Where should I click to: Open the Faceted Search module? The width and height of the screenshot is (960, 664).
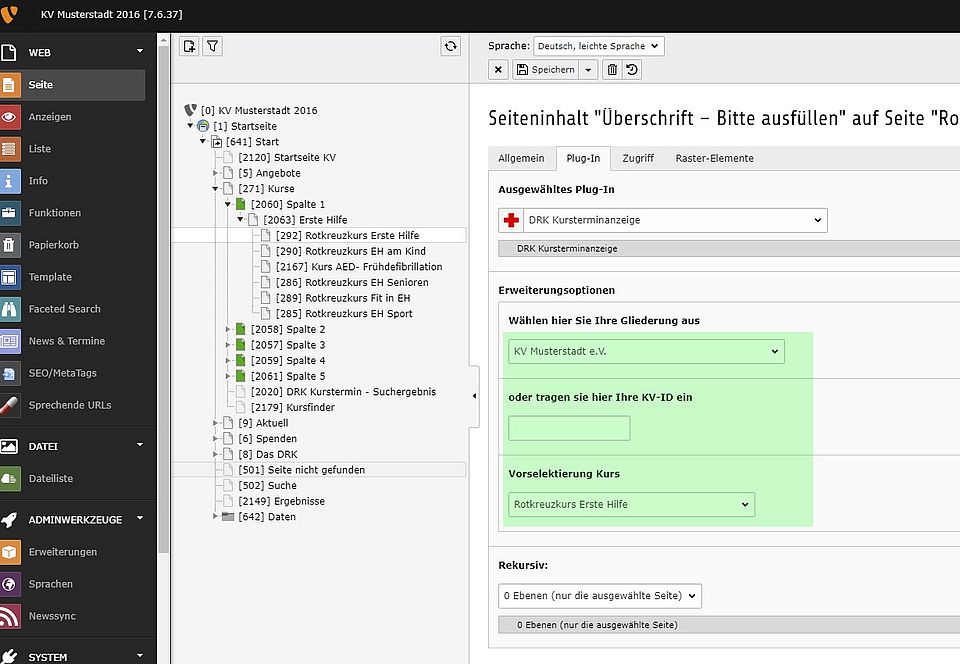point(64,309)
